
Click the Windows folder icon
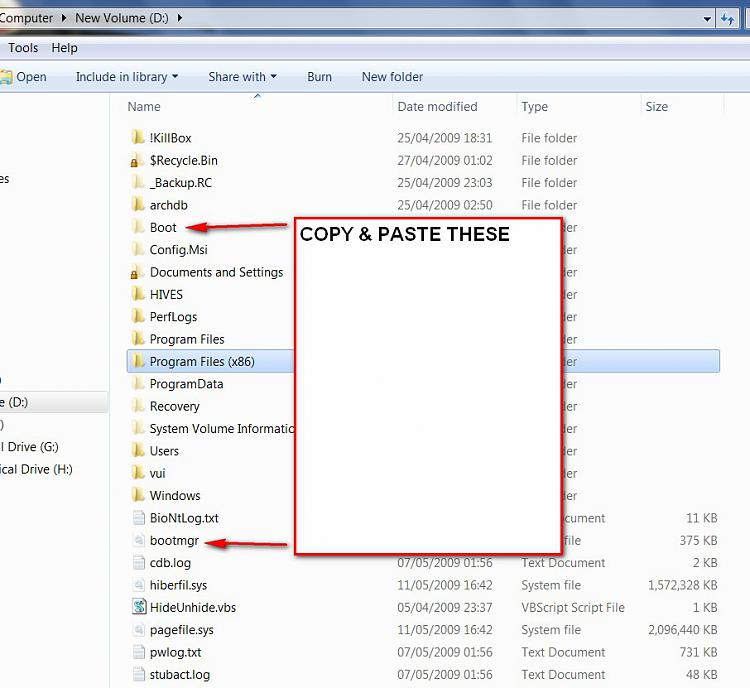(x=138, y=496)
